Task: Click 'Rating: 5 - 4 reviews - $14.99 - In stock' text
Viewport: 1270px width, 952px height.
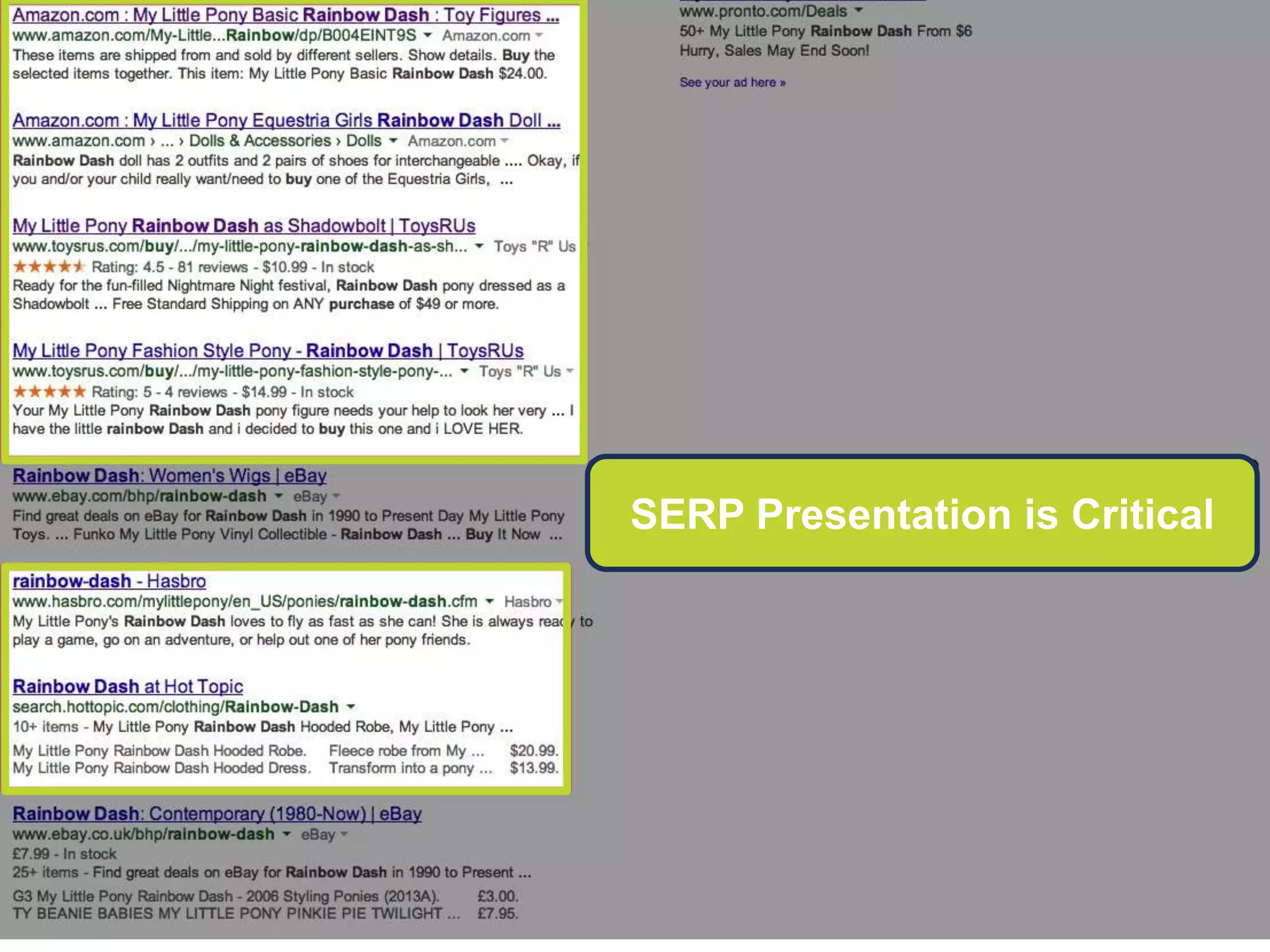Action: coord(223,392)
